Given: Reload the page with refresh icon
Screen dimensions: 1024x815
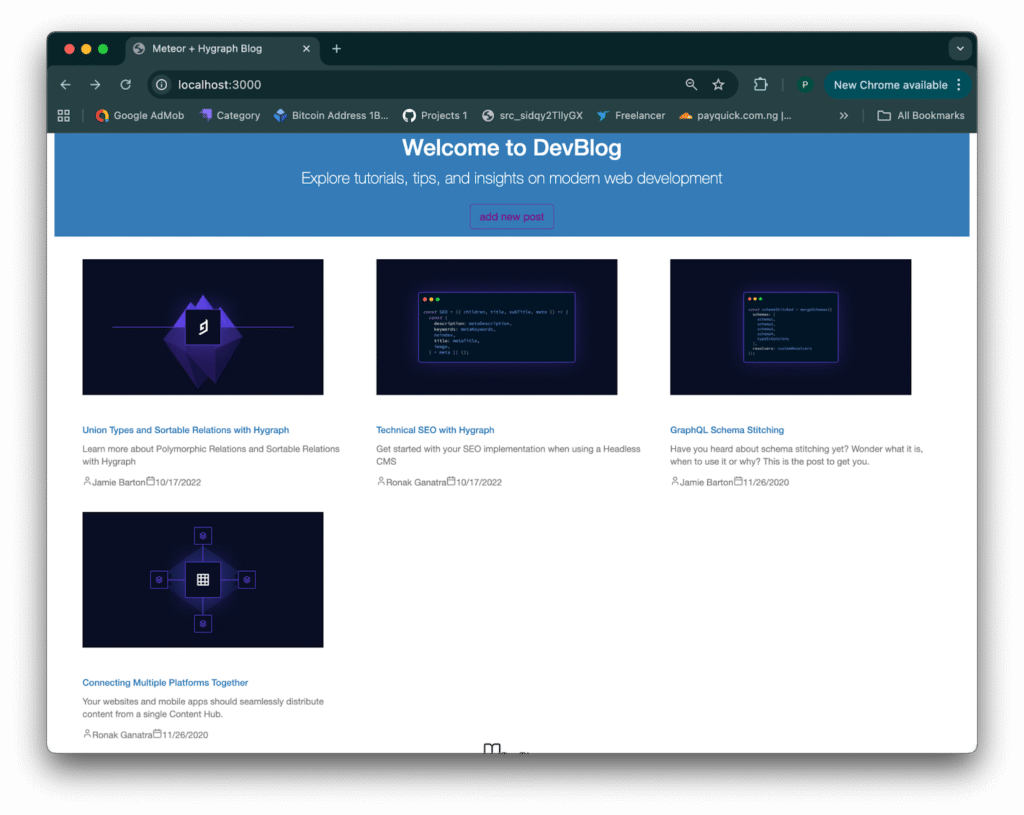Looking at the screenshot, I should tap(126, 85).
